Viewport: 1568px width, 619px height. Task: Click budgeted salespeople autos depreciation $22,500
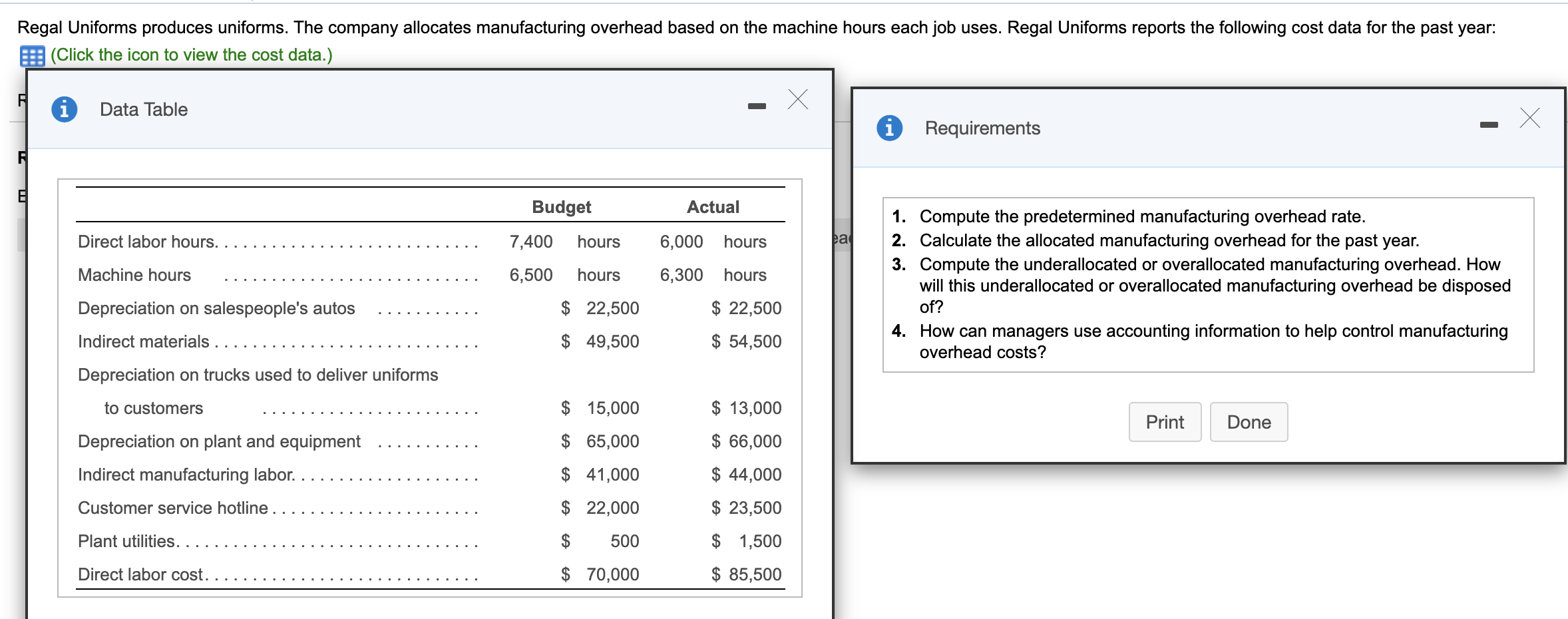pyautogui.click(x=600, y=308)
